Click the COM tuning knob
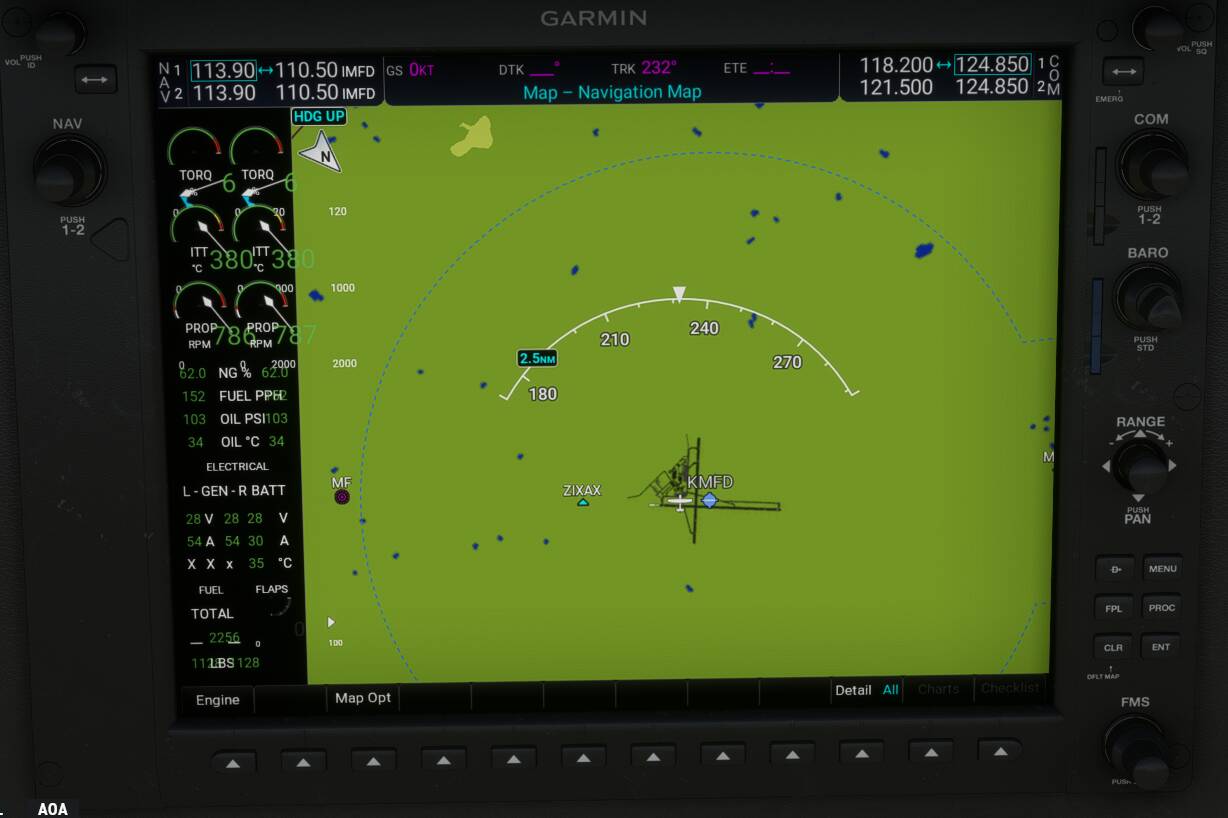 1152,165
